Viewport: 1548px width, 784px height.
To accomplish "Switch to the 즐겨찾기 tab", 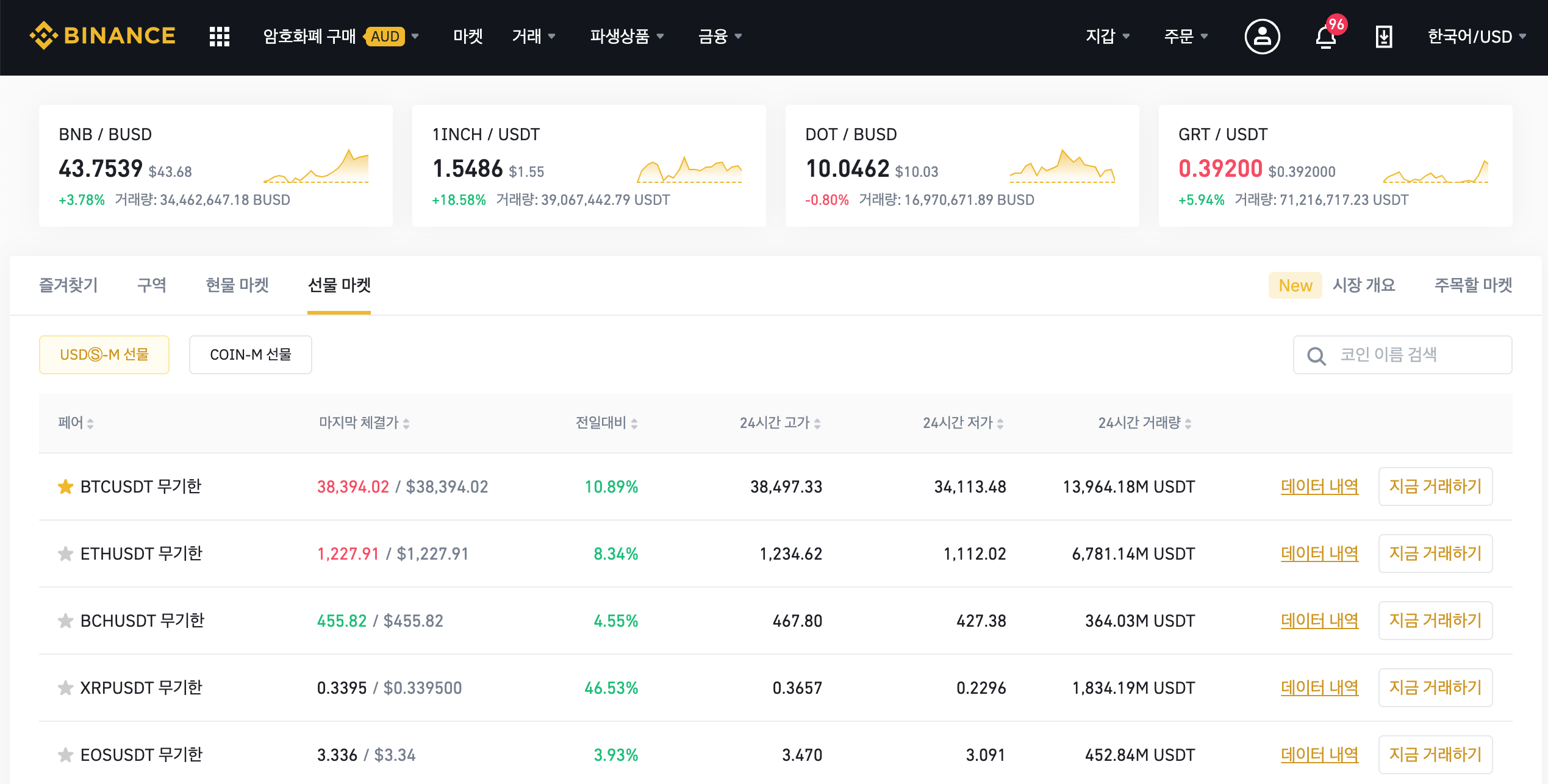I will pos(68,285).
